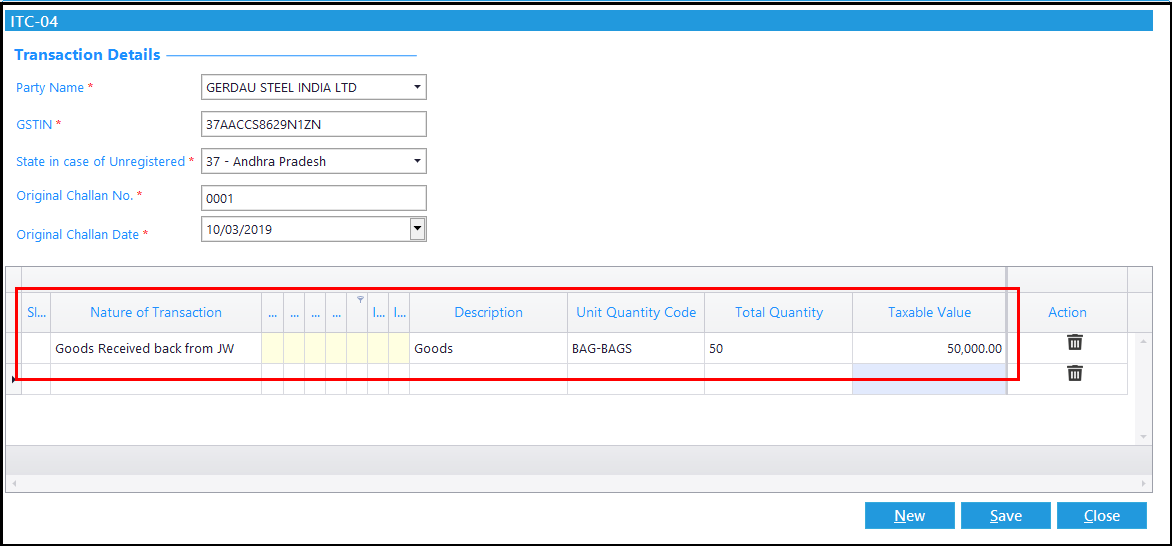The image size is (1172, 546).
Task: Click the date text 10/03/2019
Action: pyautogui.click(x=239, y=230)
